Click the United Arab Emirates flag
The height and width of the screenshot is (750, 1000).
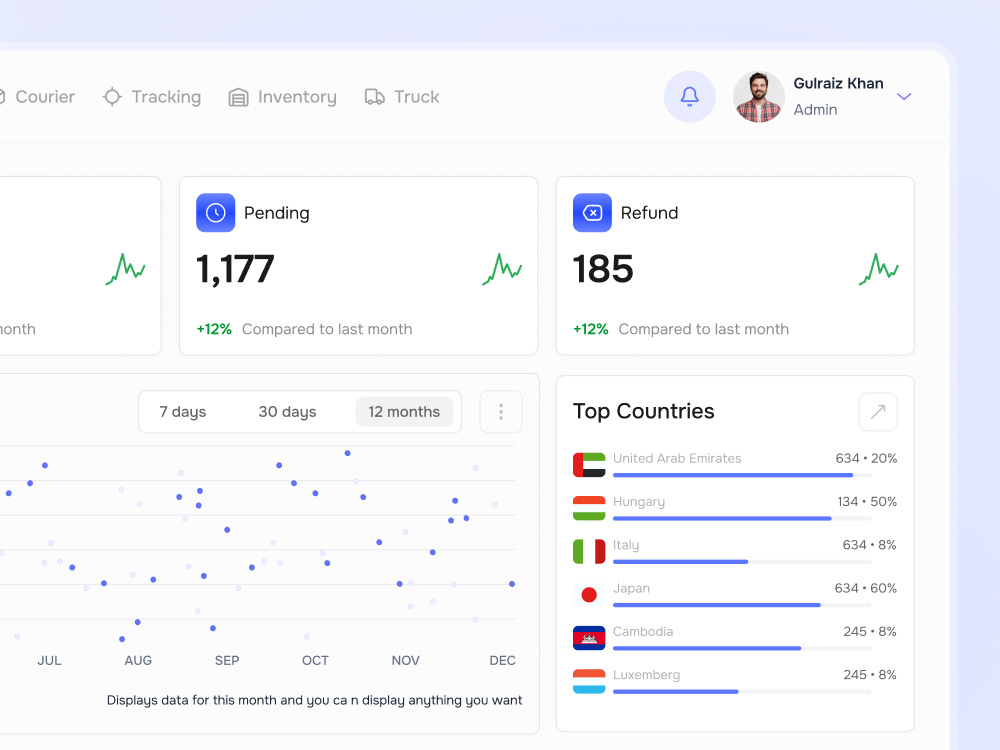click(589, 465)
